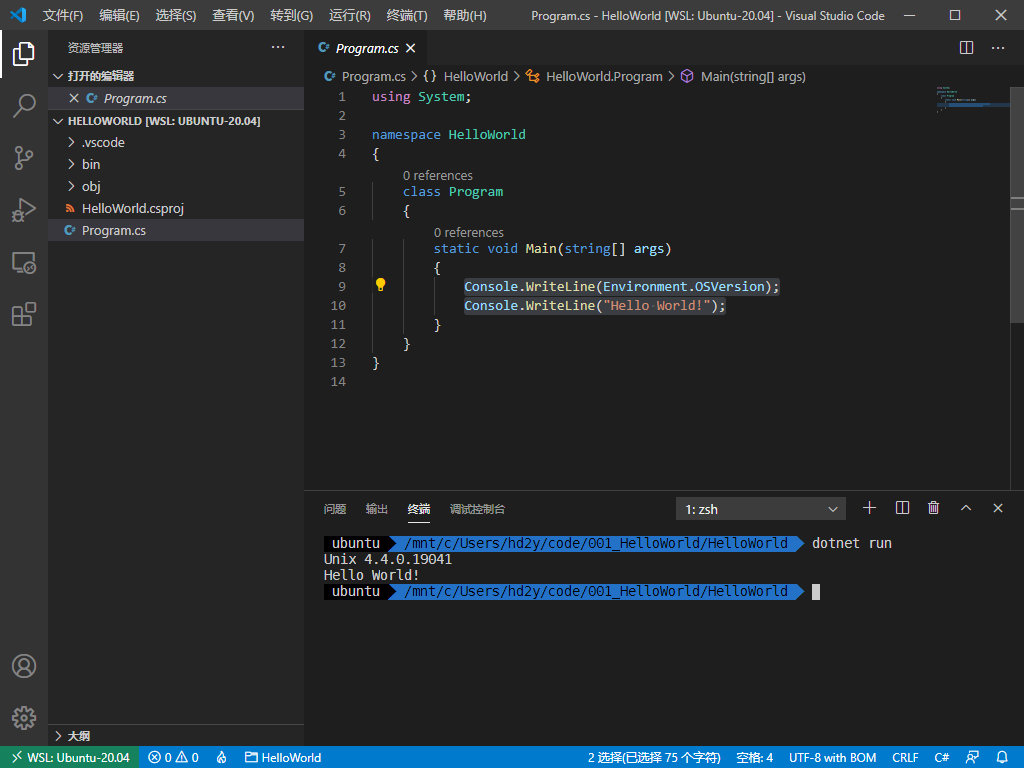Collapse the 打开的编辑器 section

click(177, 76)
